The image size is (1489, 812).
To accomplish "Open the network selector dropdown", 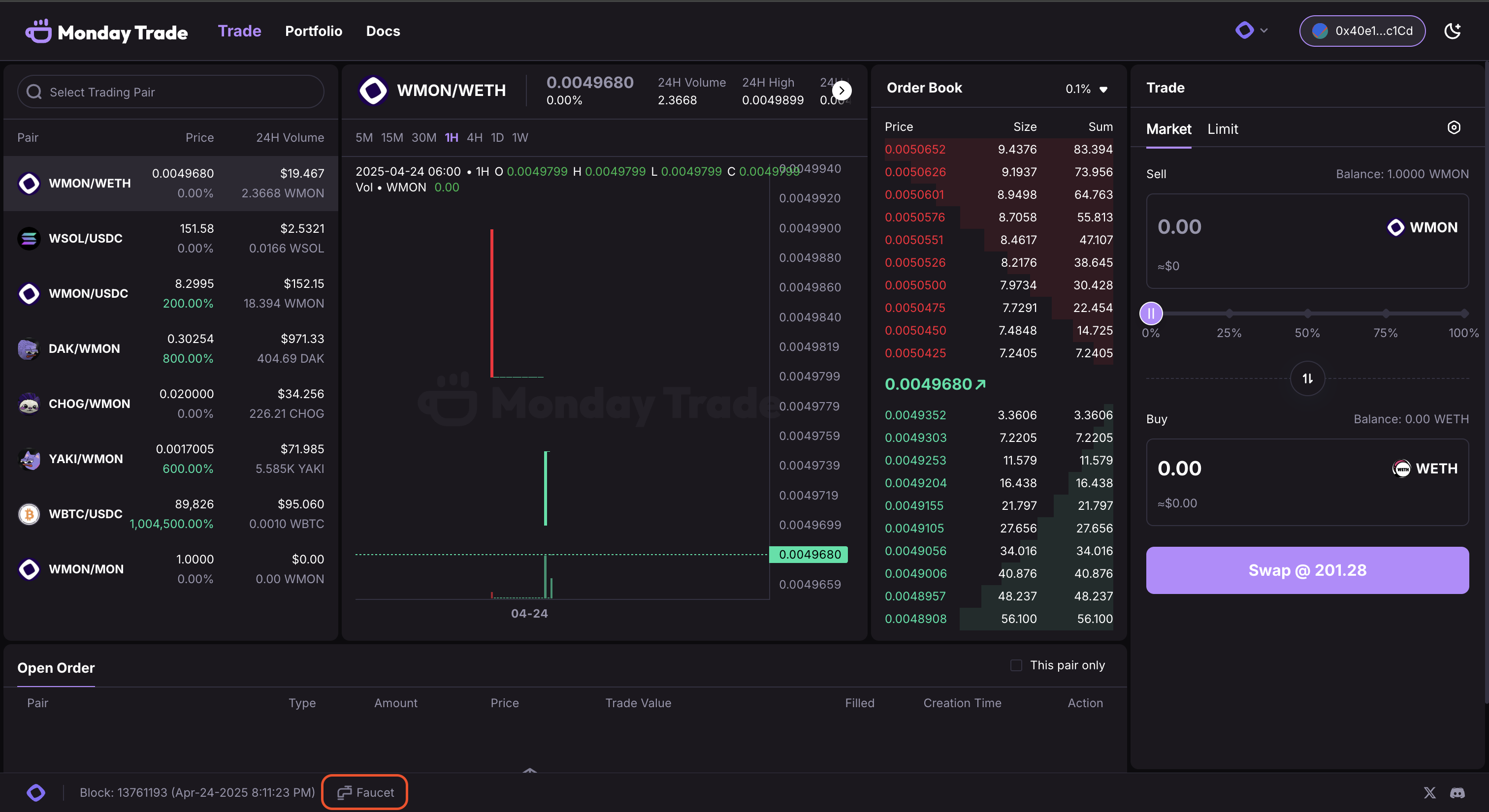I will coord(1251,31).
